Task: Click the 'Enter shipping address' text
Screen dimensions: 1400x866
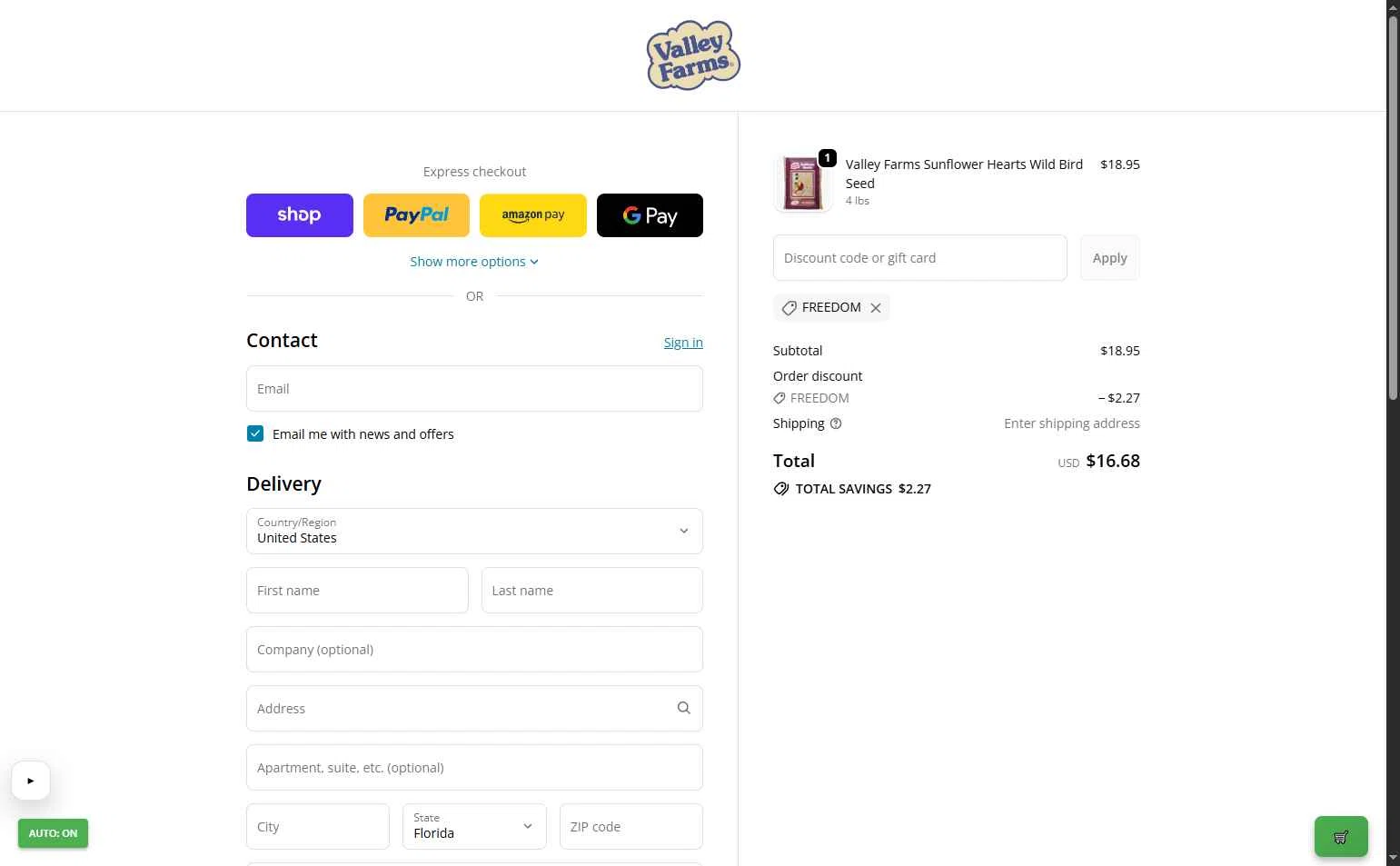Action: 1072,423
